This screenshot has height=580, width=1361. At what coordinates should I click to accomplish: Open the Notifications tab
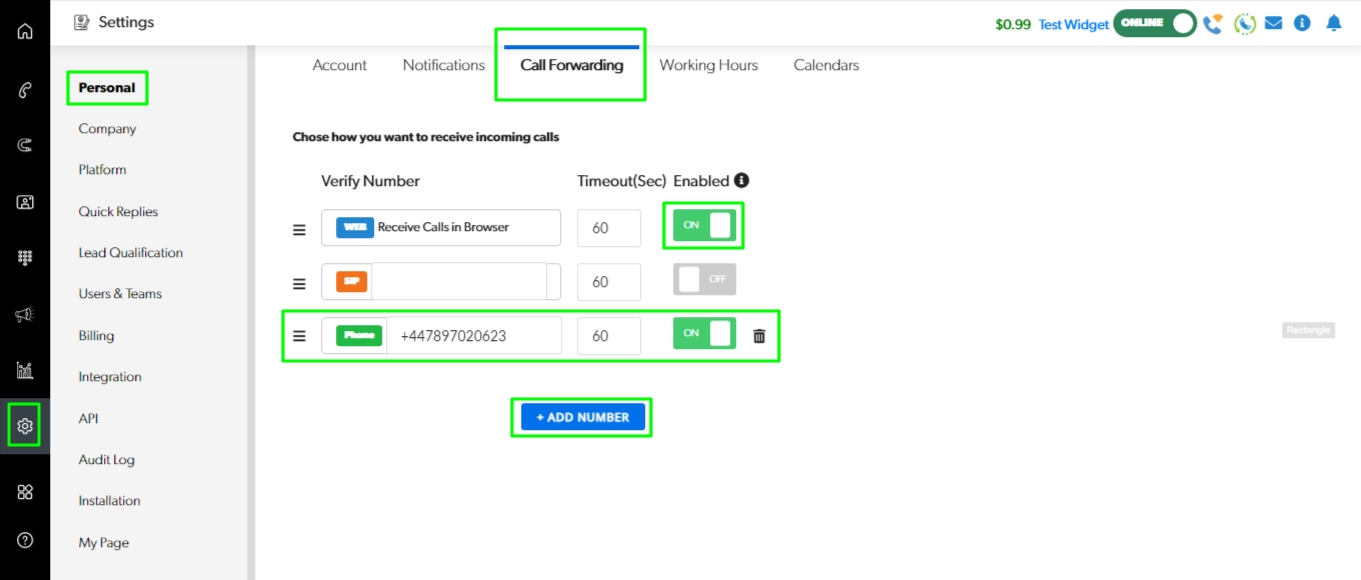point(443,65)
